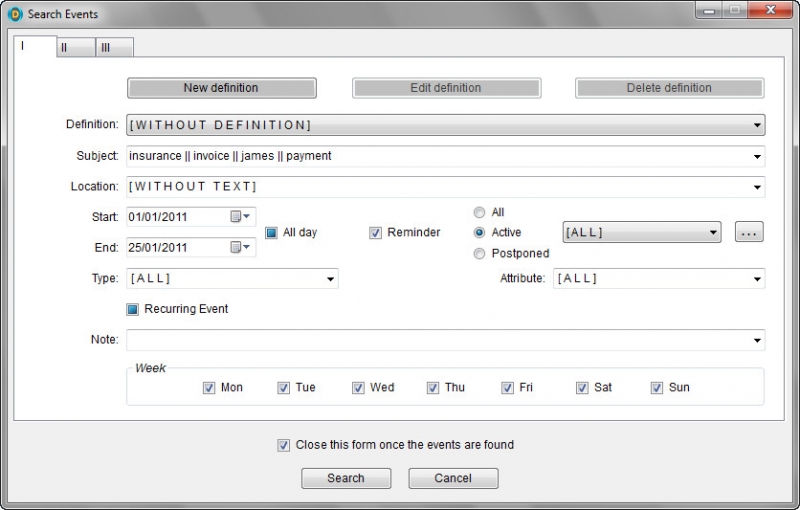Click the New definition button
800x510 pixels.
coord(221,88)
